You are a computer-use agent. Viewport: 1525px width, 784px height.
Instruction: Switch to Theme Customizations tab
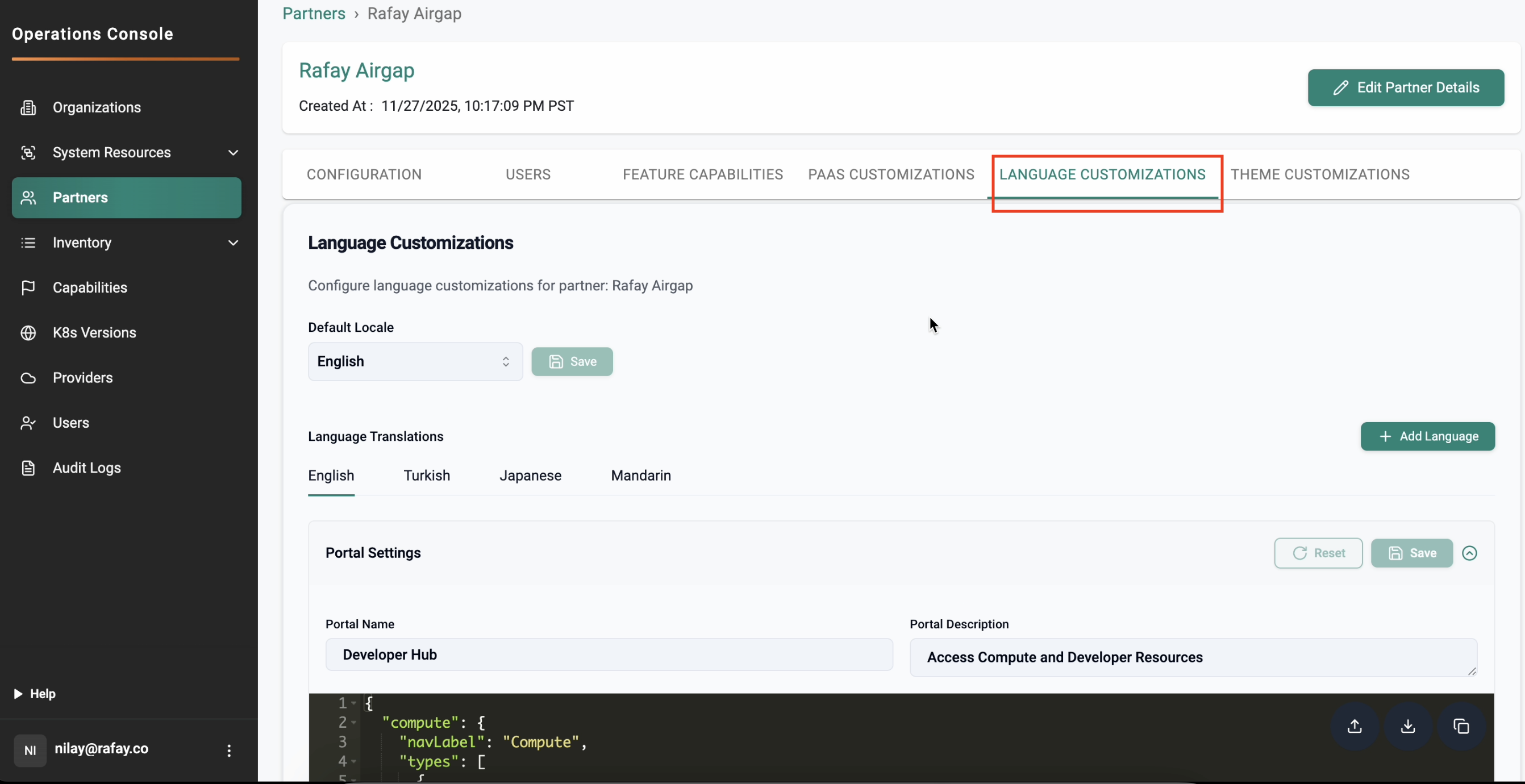click(x=1319, y=174)
